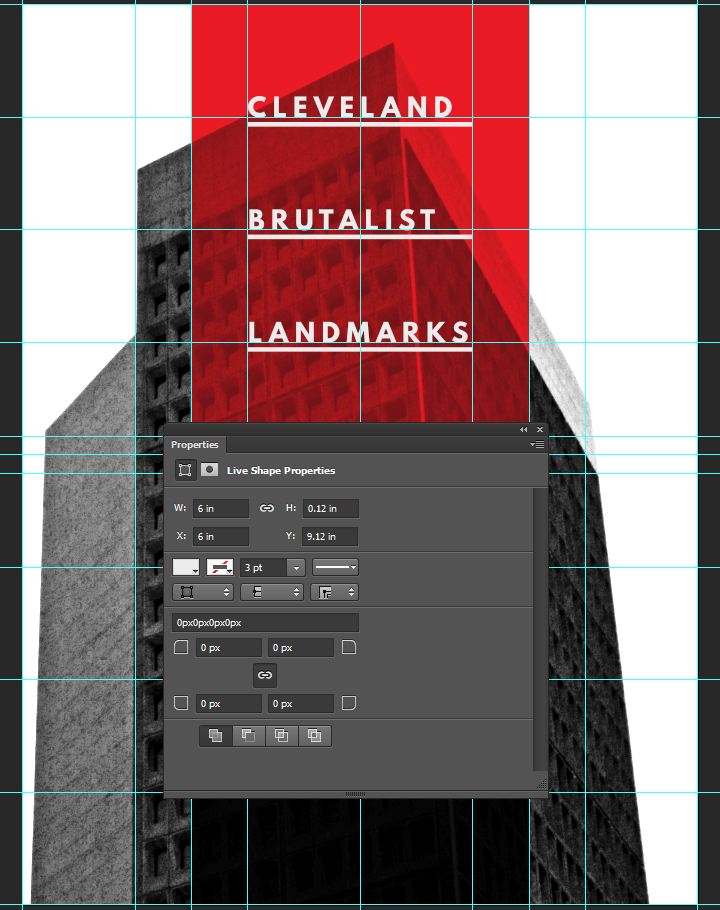Click the top-left corner radius field
720x910 pixels.
(x=229, y=648)
